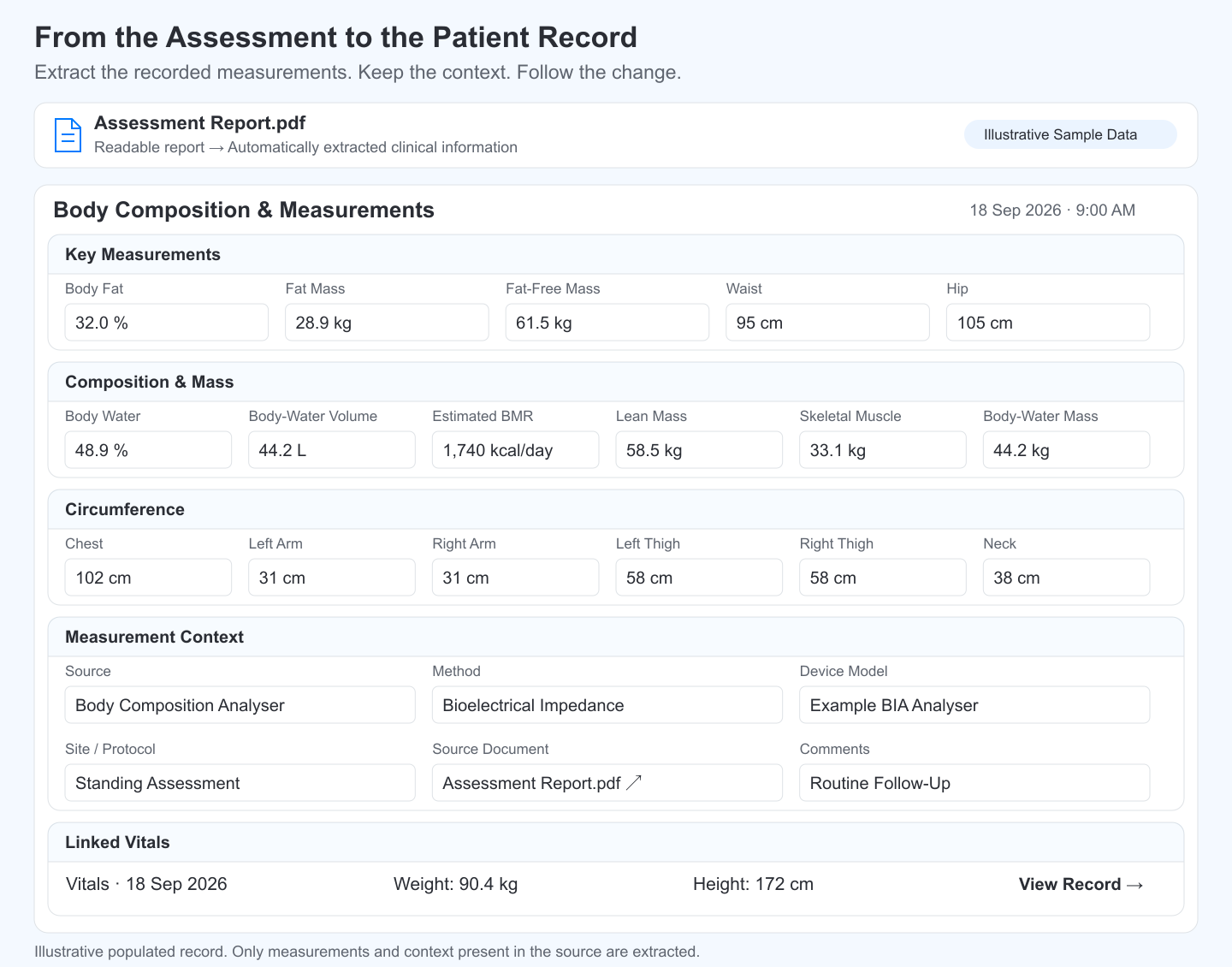Select the Body-Water Mass field 44.2 kg
1232x967 pixels.
point(1066,450)
